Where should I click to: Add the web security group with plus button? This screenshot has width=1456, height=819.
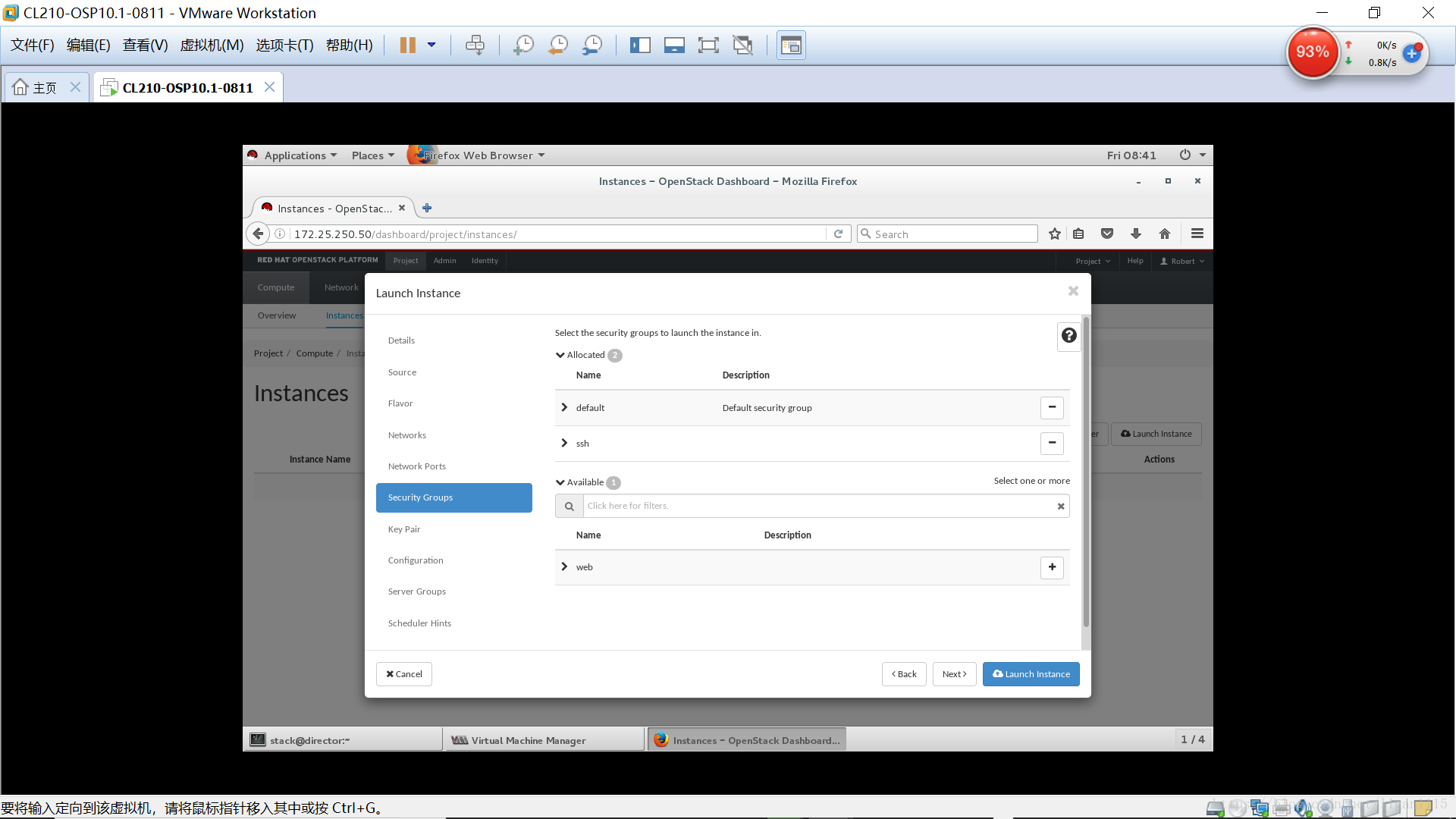tap(1051, 567)
